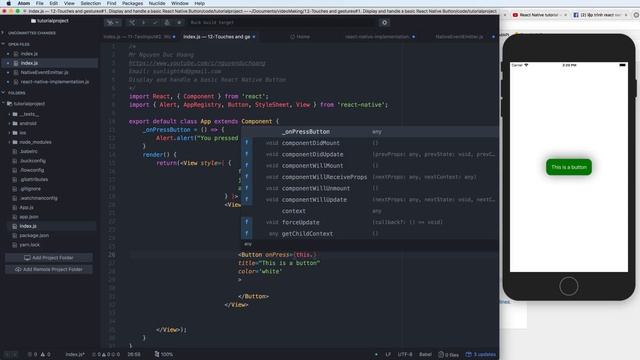Click the Build tools icon in Nuclide toolbar

(132, 23)
